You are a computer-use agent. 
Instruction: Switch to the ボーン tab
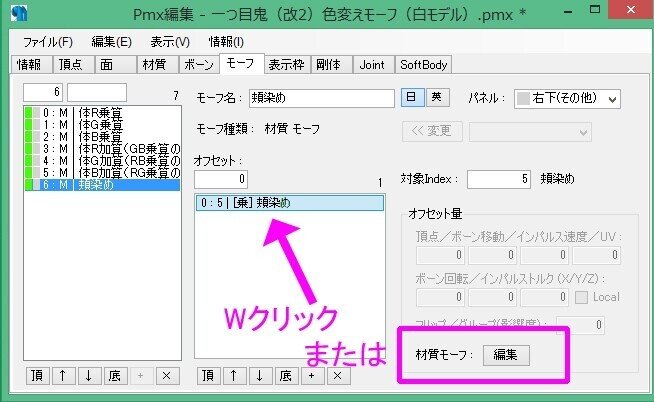coord(199,65)
